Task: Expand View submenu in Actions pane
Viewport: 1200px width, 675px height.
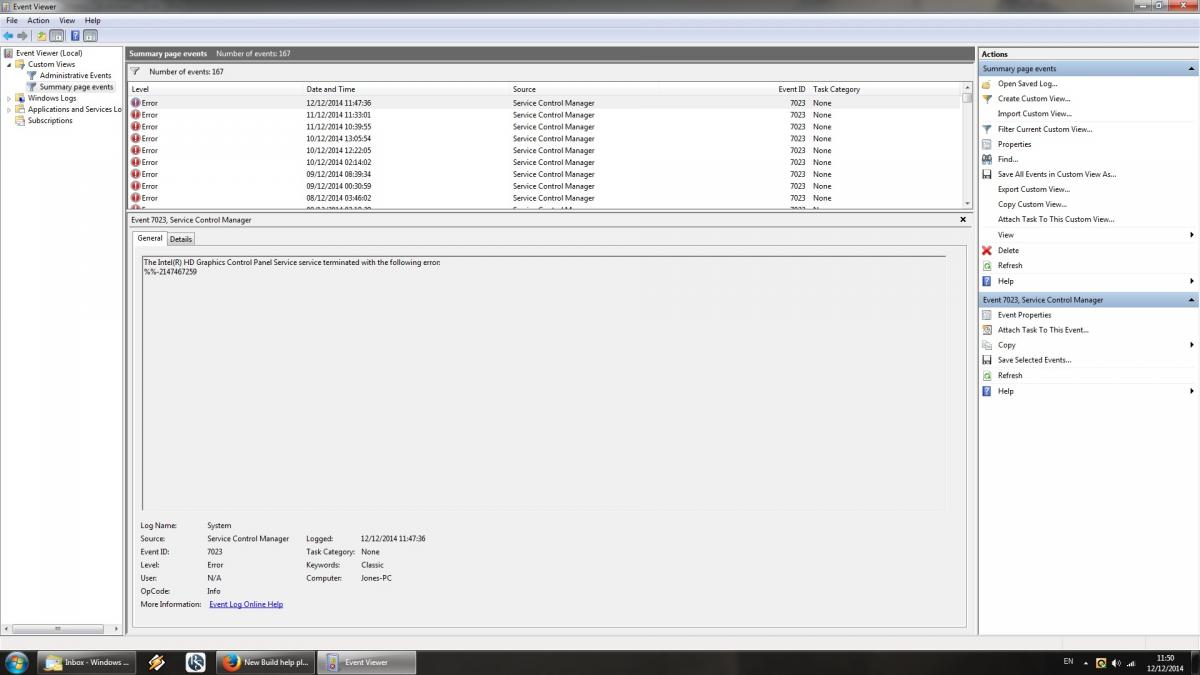Action: pyautogui.click(x=1191, y=235)
